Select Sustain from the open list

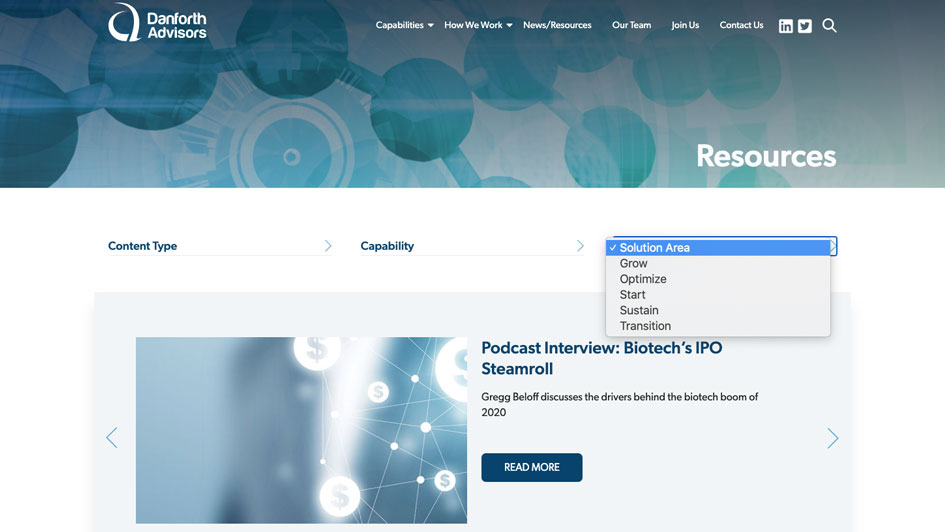tap(639, 310)
